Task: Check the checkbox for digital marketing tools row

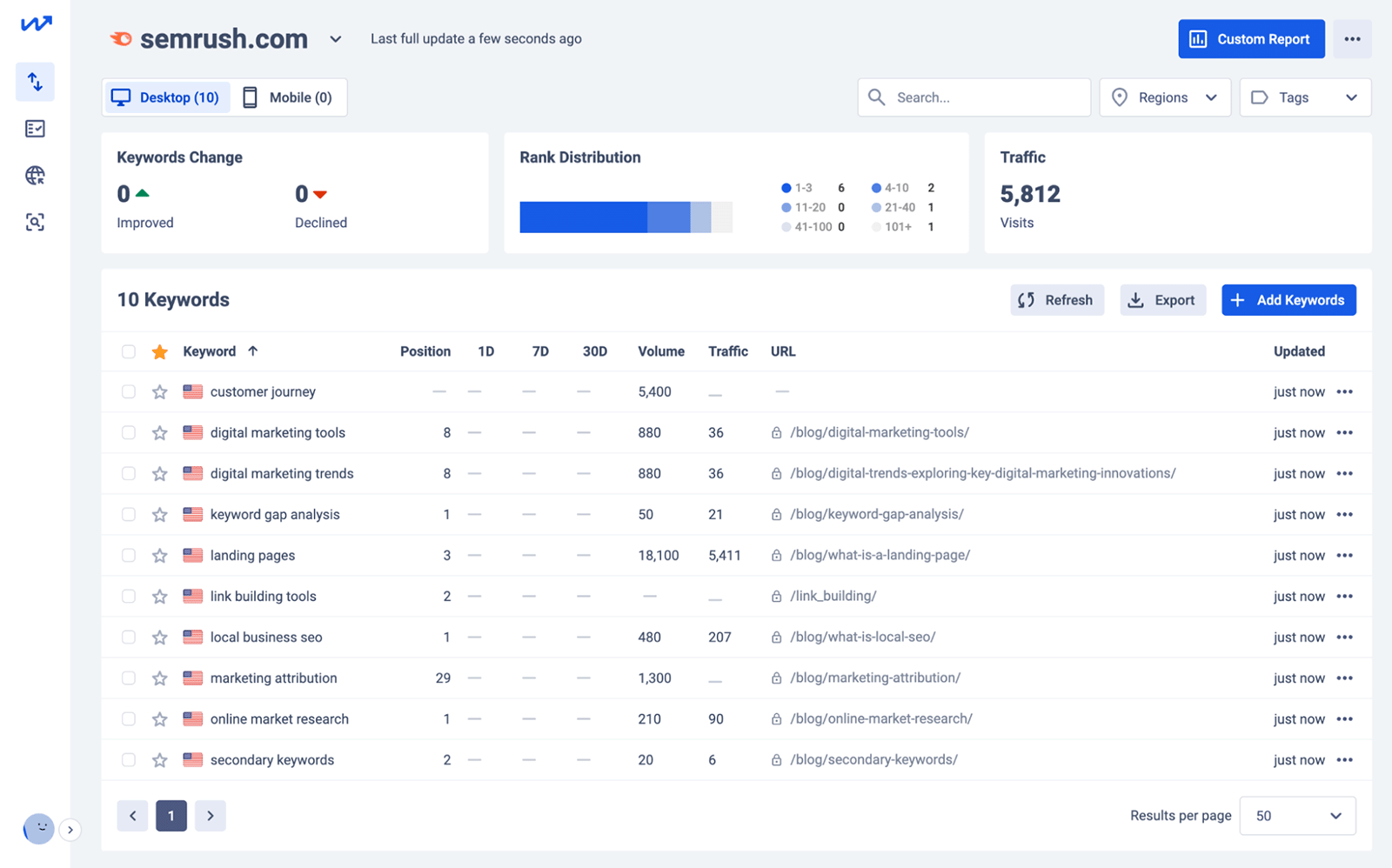Action: coord(128,432)
